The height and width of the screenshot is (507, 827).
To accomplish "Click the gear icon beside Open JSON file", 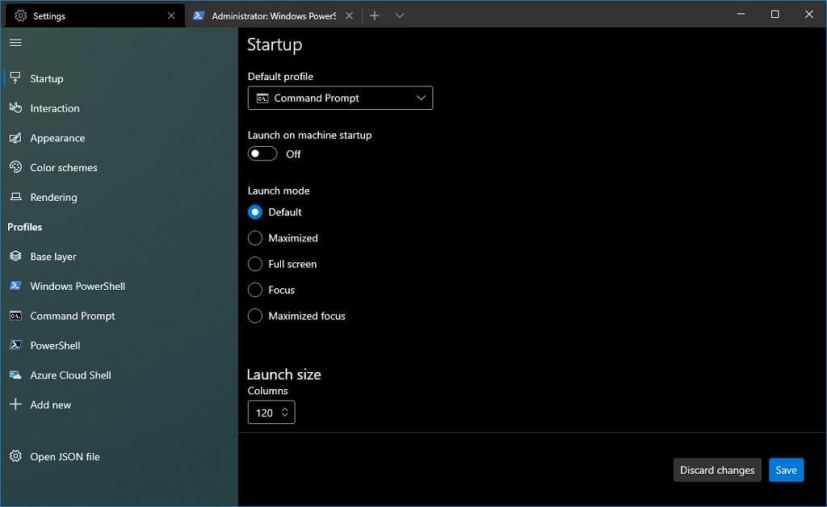I will pyautogui.click(x=15, y=456).
